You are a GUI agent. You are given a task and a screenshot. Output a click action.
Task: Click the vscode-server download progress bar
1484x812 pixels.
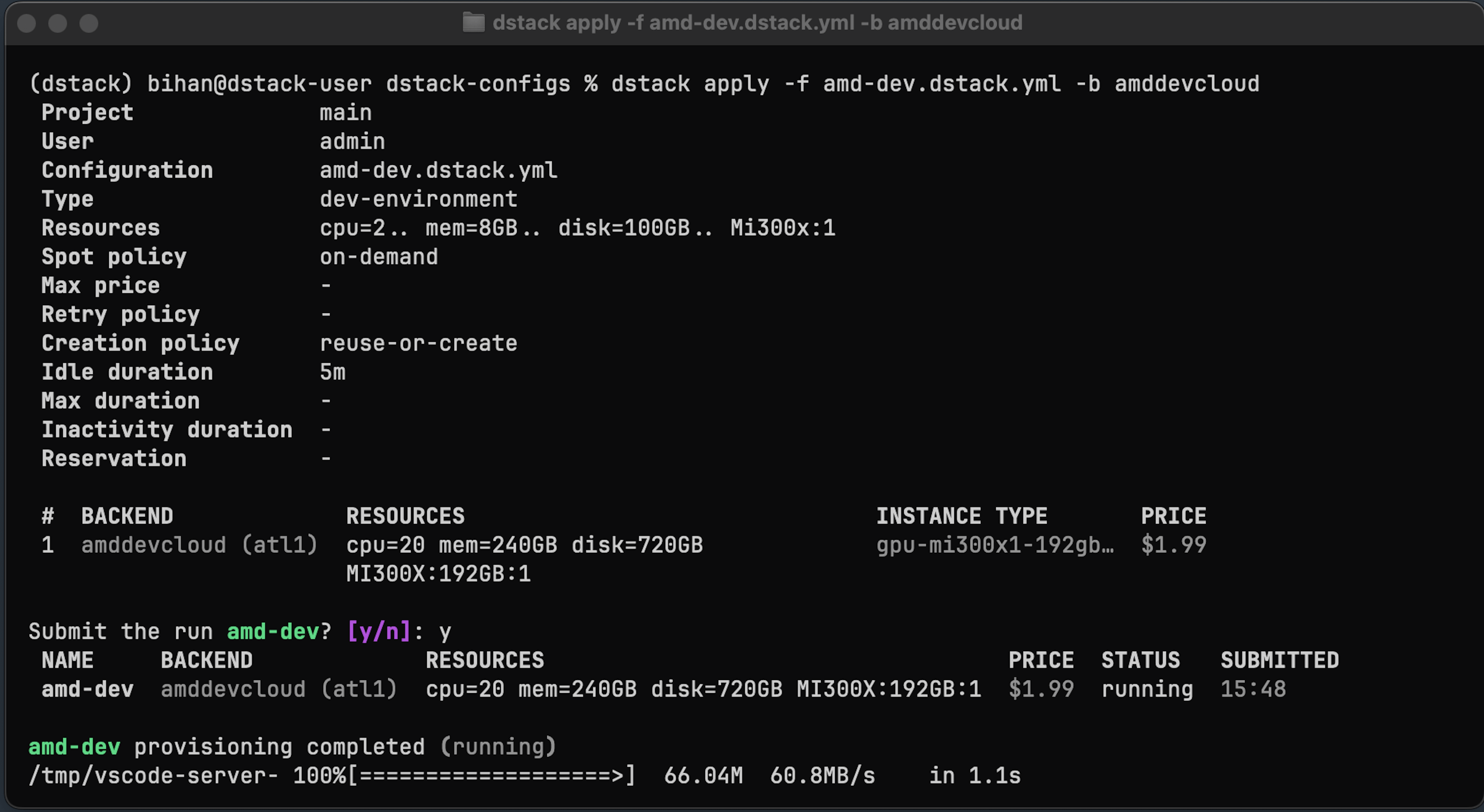pyautogui.click(x=492, y=776)
